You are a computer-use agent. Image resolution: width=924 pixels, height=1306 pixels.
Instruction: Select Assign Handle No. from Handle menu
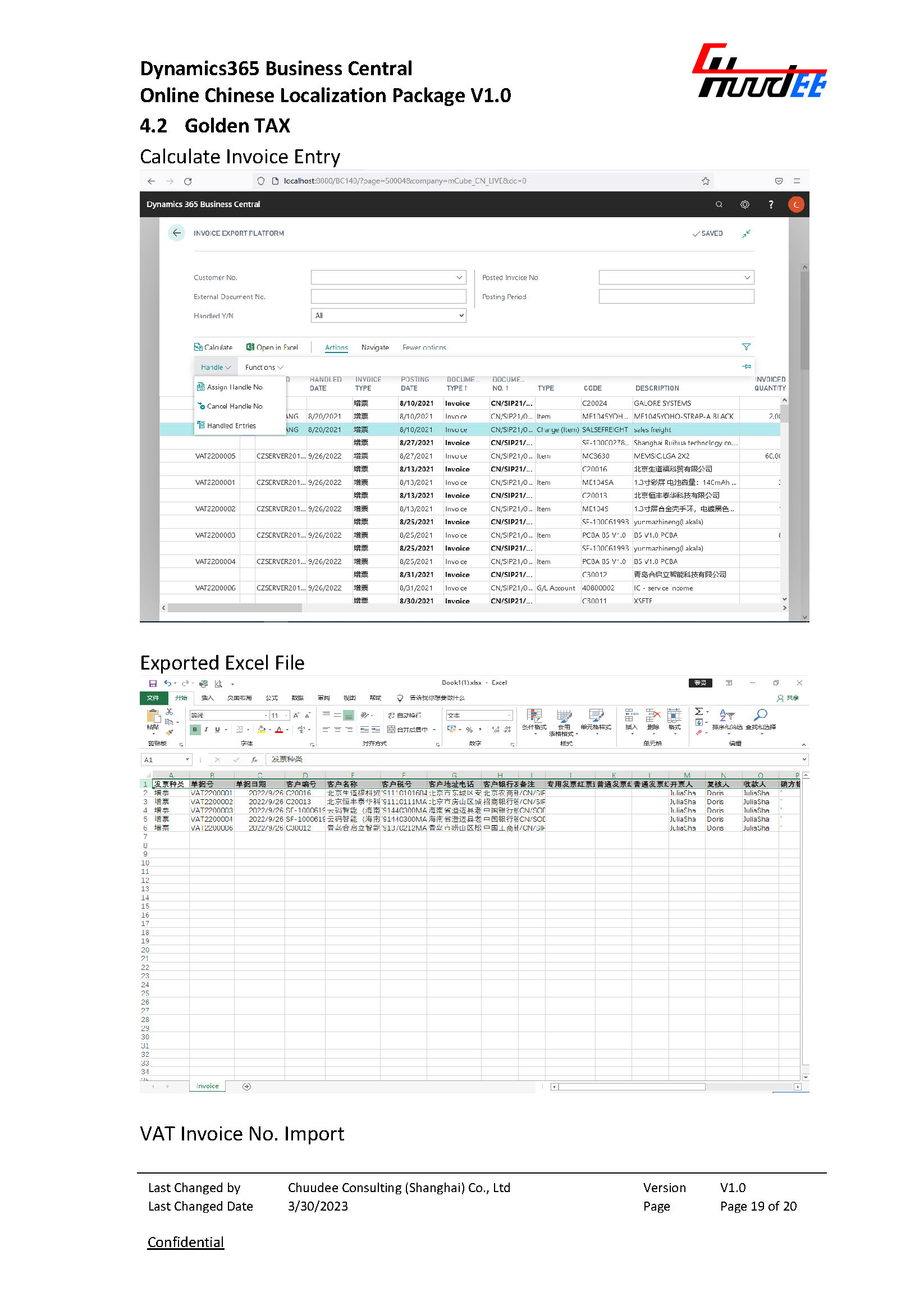coord(235,387)
